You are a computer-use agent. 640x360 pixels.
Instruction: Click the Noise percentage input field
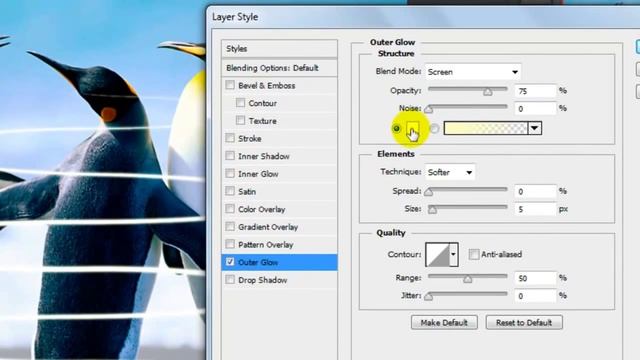535,109
